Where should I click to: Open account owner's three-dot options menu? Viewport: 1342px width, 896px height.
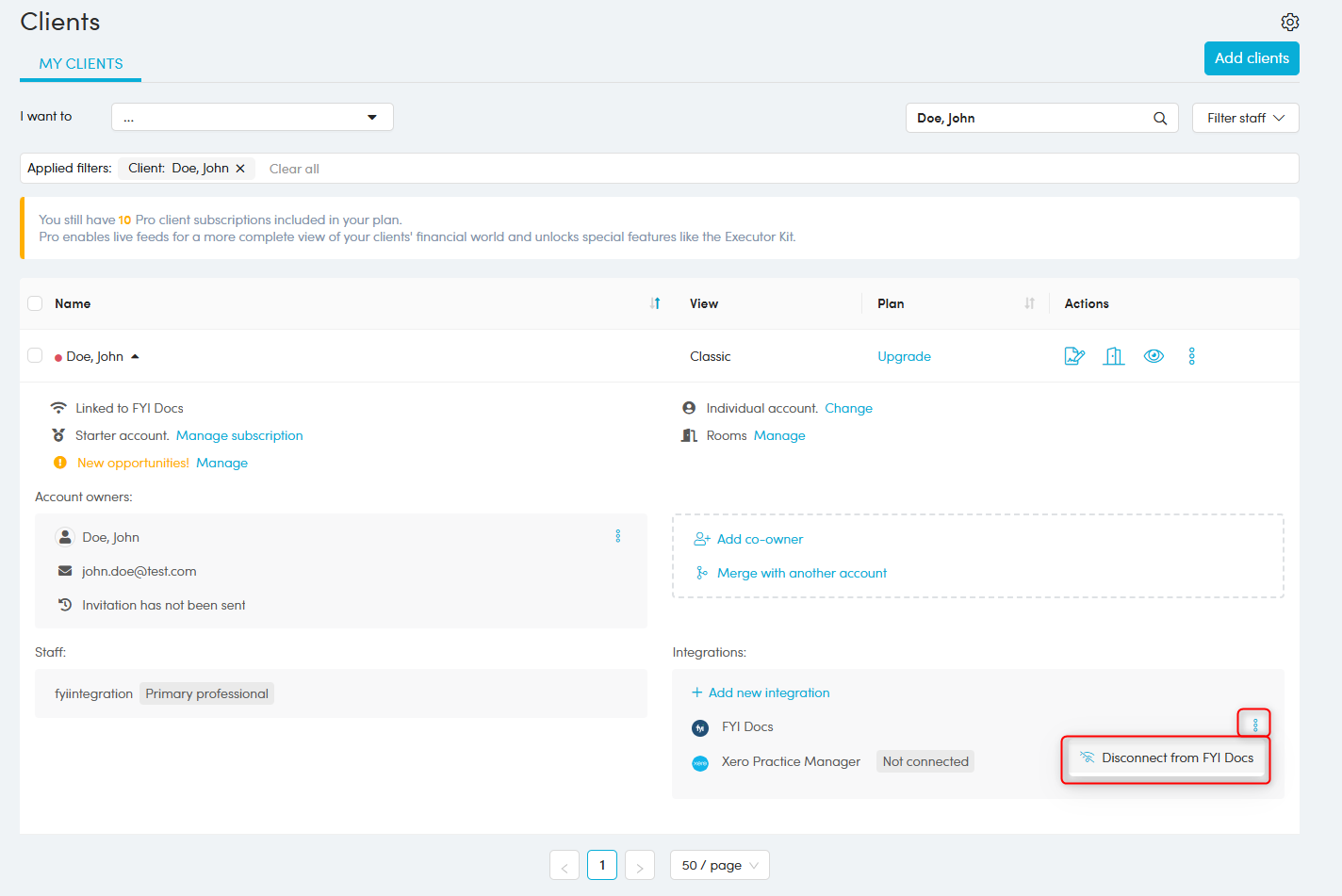pyautogui.click(x=618, y=536)
